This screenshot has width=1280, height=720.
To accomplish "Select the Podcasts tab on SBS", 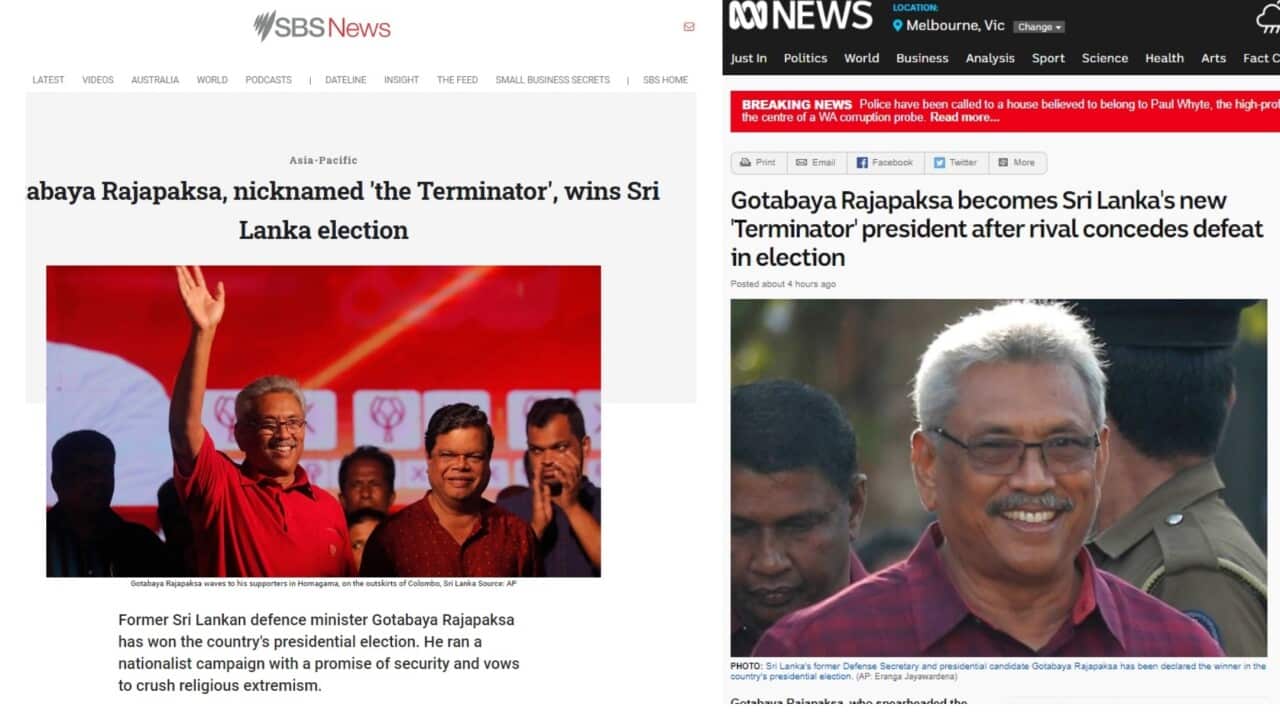I will [x=269, y=80].
